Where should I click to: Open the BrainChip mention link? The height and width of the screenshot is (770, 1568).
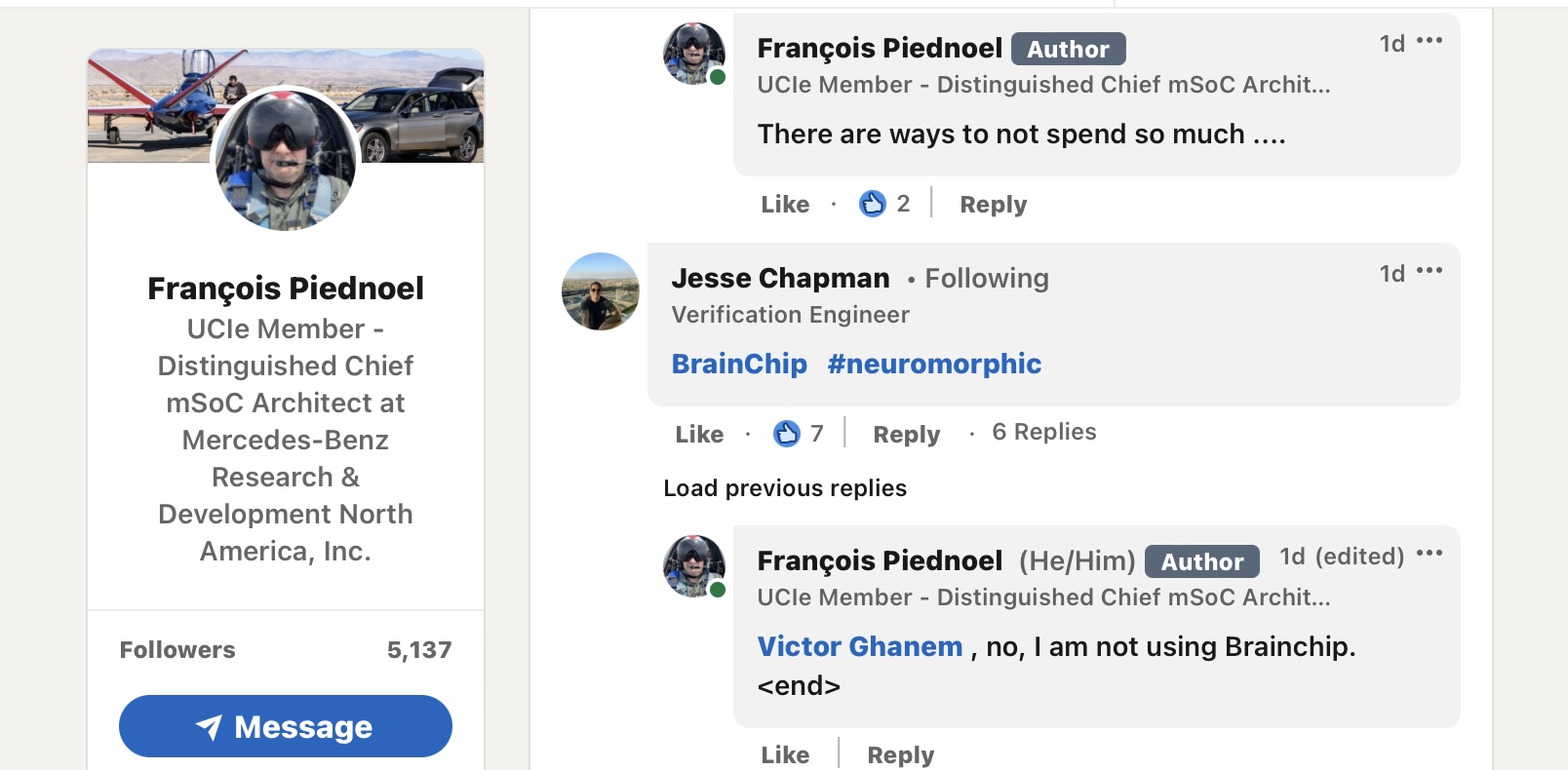pos(739,364)
